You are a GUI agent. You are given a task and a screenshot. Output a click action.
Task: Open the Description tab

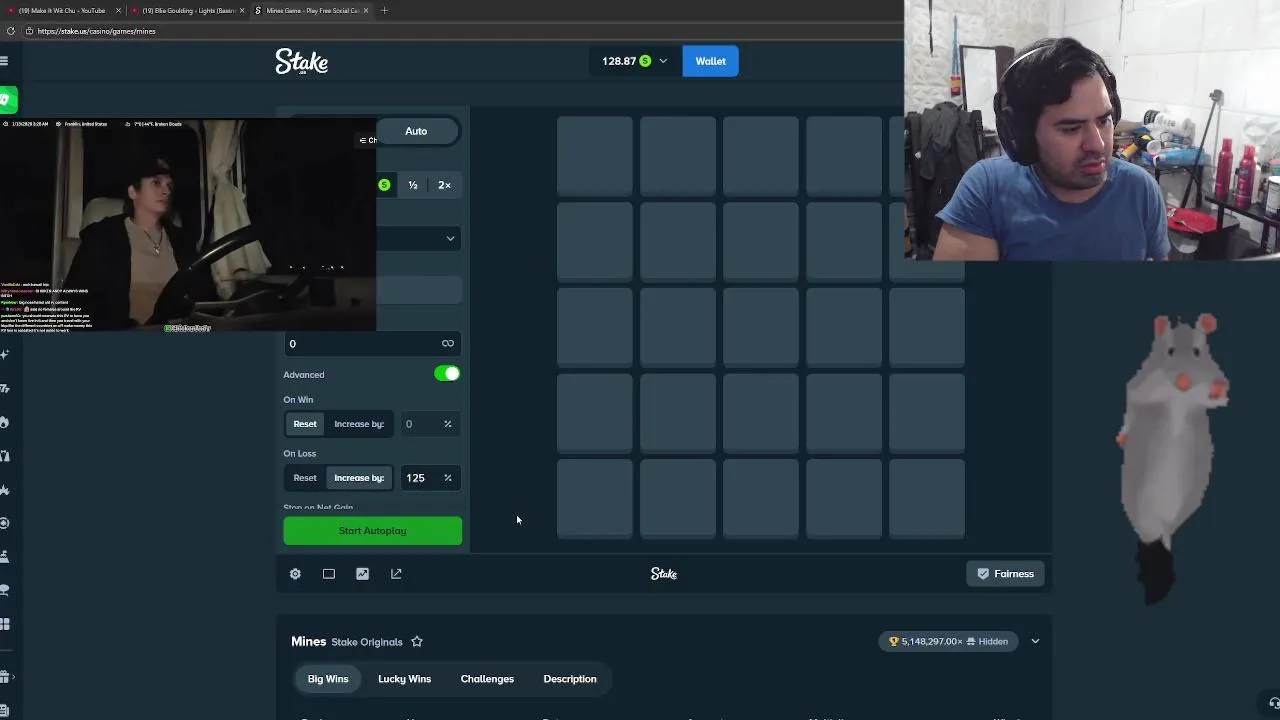click(x=570, y=679)
